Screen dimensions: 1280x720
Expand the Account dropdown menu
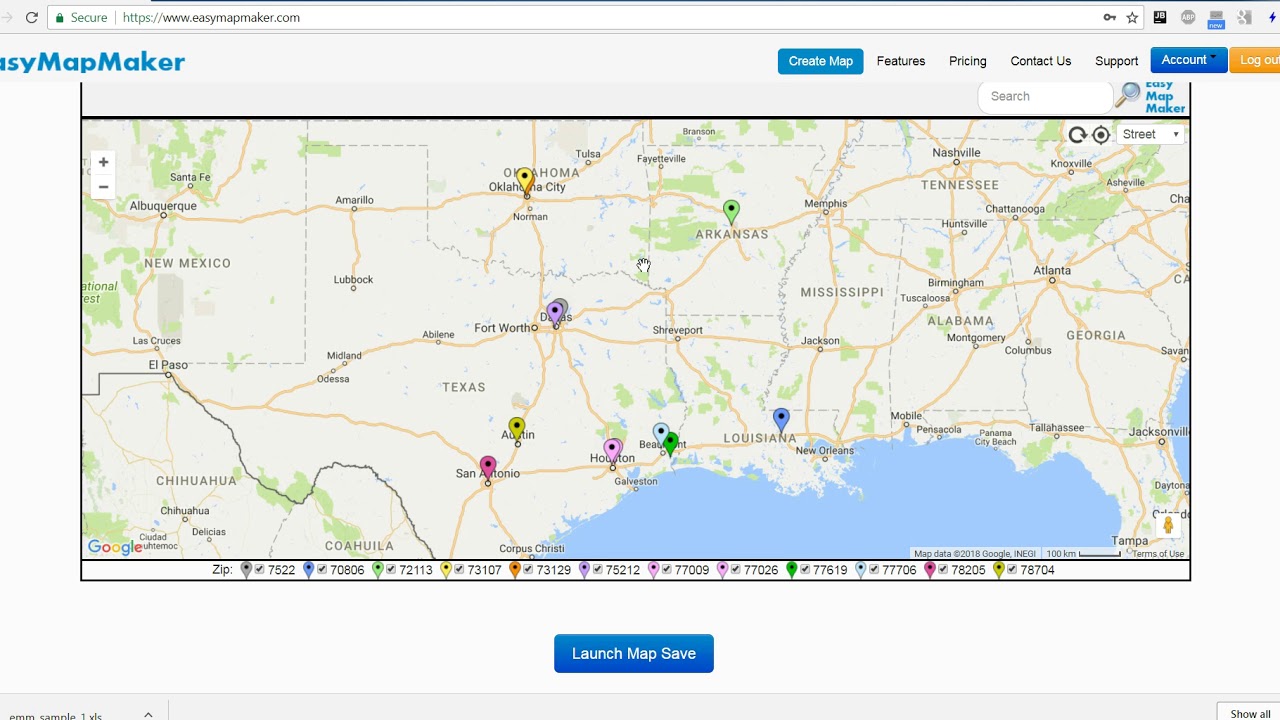click(x=1188, y=60)
